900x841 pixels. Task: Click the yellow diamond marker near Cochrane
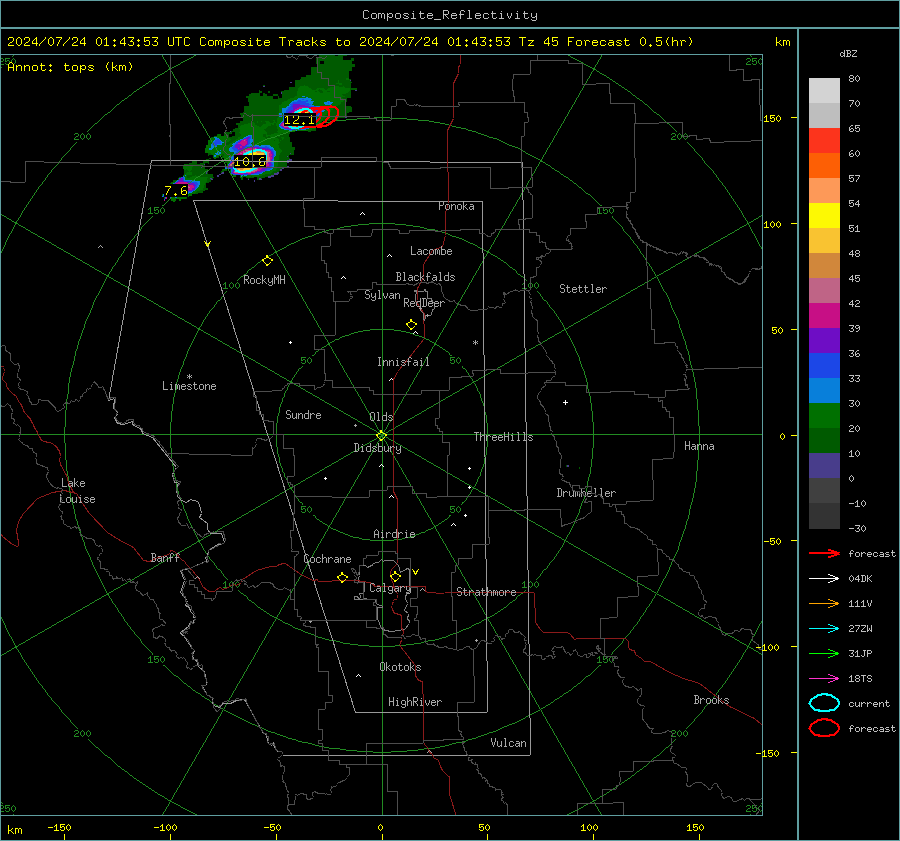[x=342, y=578]
